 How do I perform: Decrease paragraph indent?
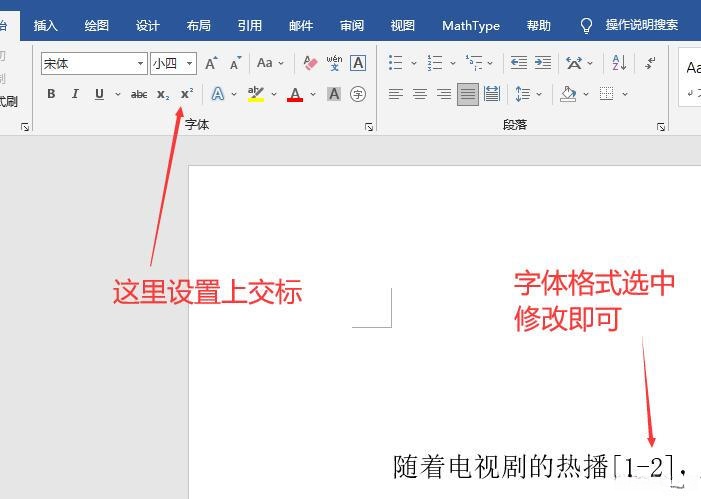[519, 63]
